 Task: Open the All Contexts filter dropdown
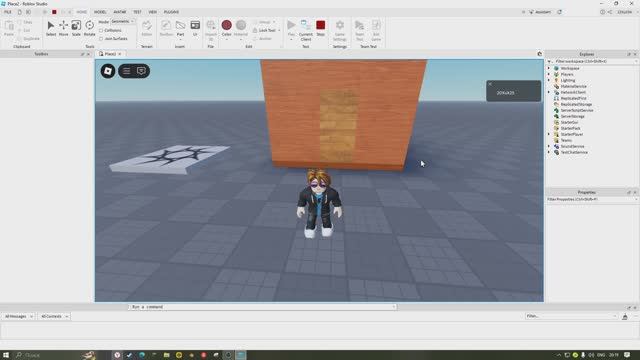[x=54, y=316]
